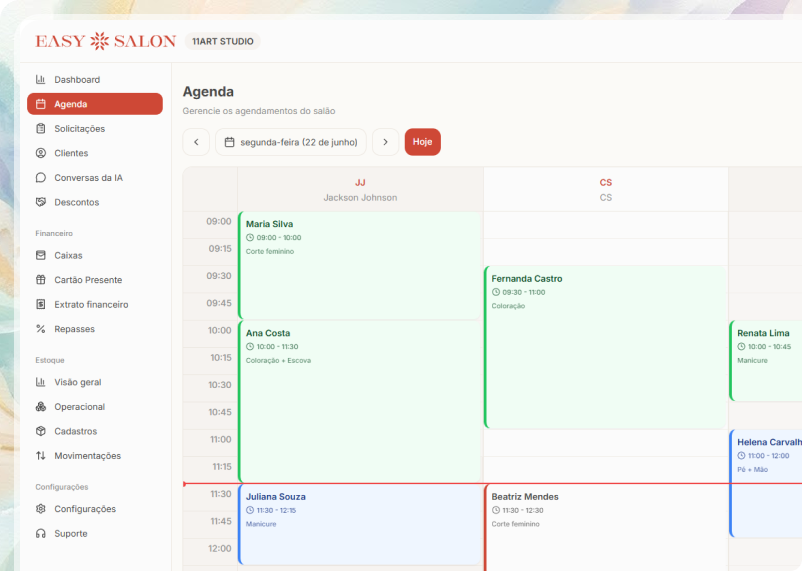Open Fernanda Castro Coloração appointment
Screen dimensions: 802x571
(606, 347)
